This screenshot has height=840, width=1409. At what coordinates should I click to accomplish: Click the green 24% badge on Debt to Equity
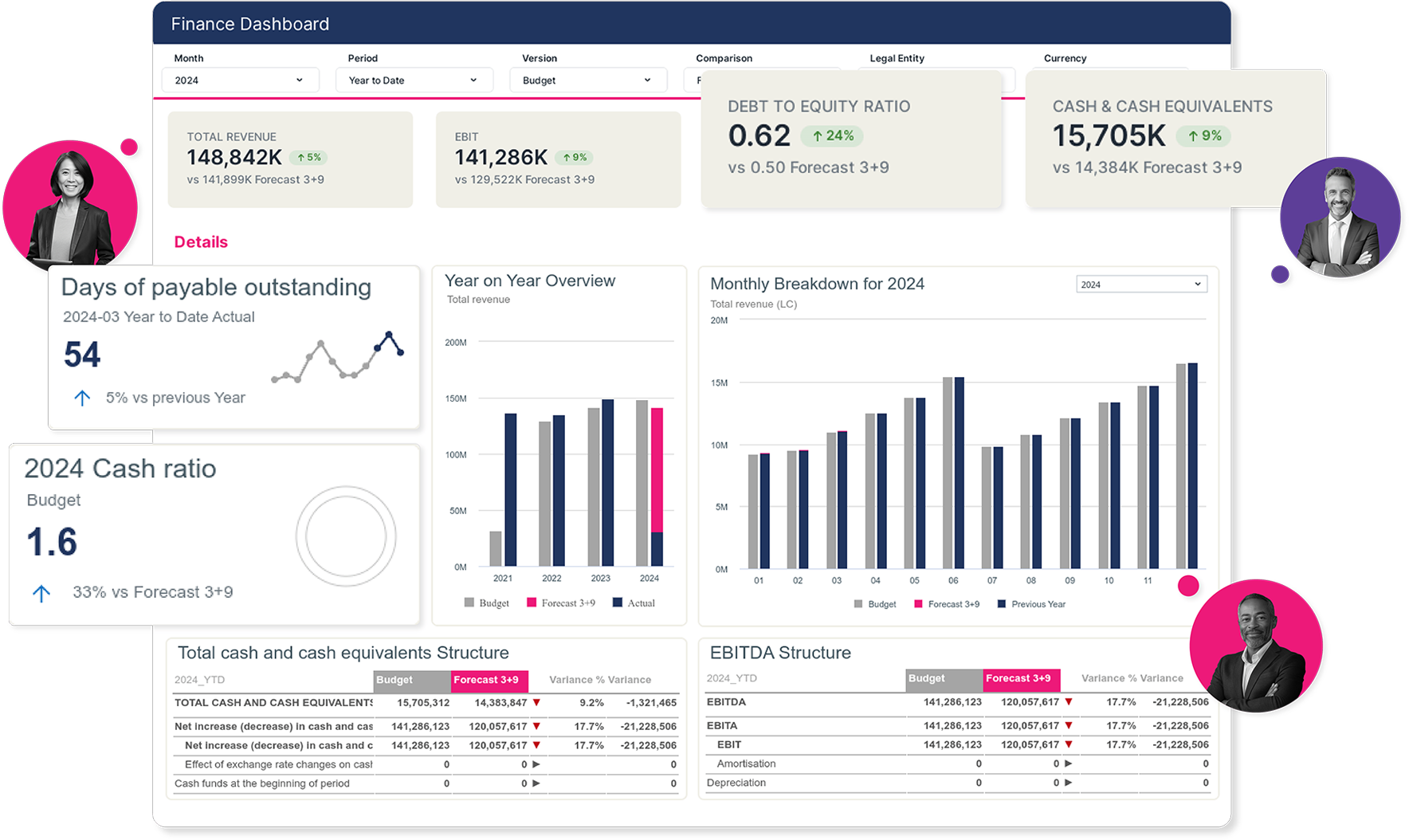[x=833, y=136]
